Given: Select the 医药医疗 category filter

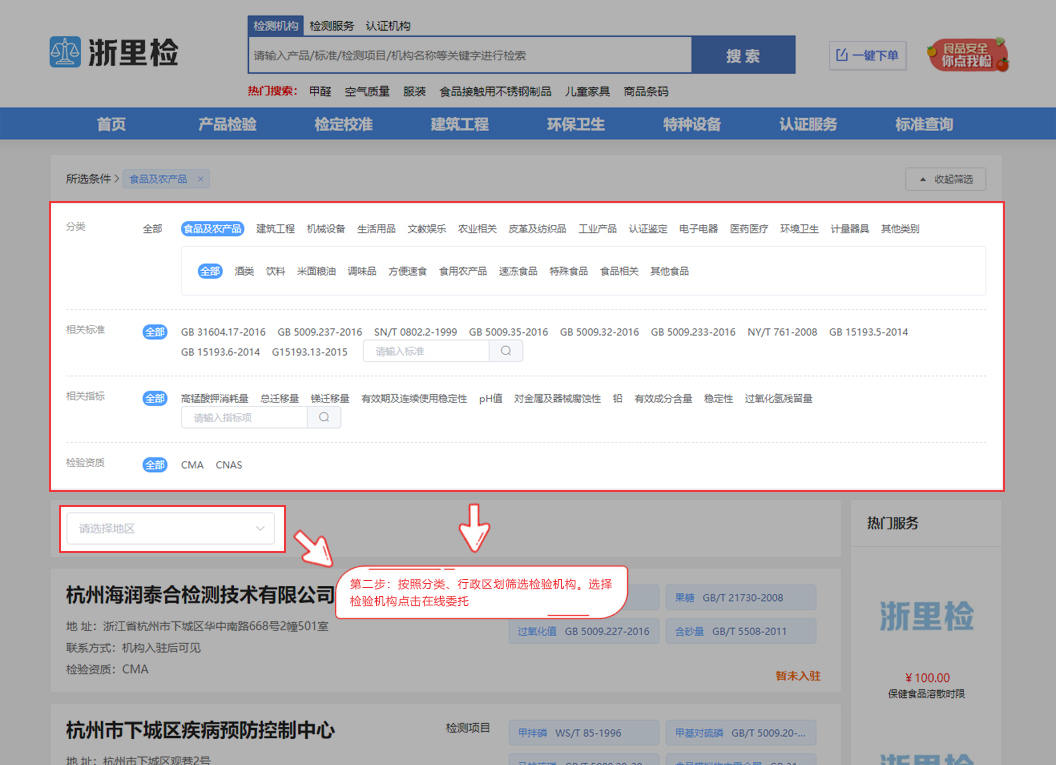Looking at the screenshot, I should pyautogui.click(x=749, y=228).
